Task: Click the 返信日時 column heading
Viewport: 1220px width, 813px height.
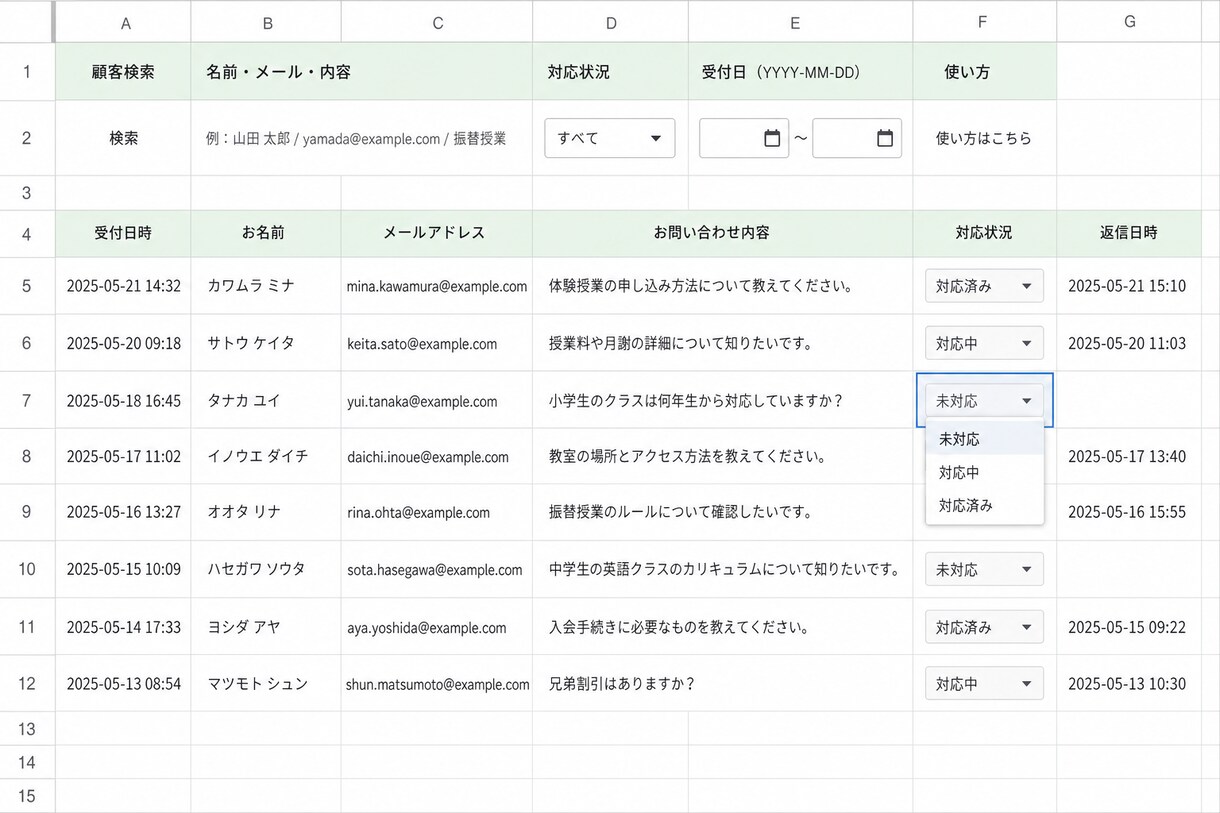Action: pos(1129,233)
